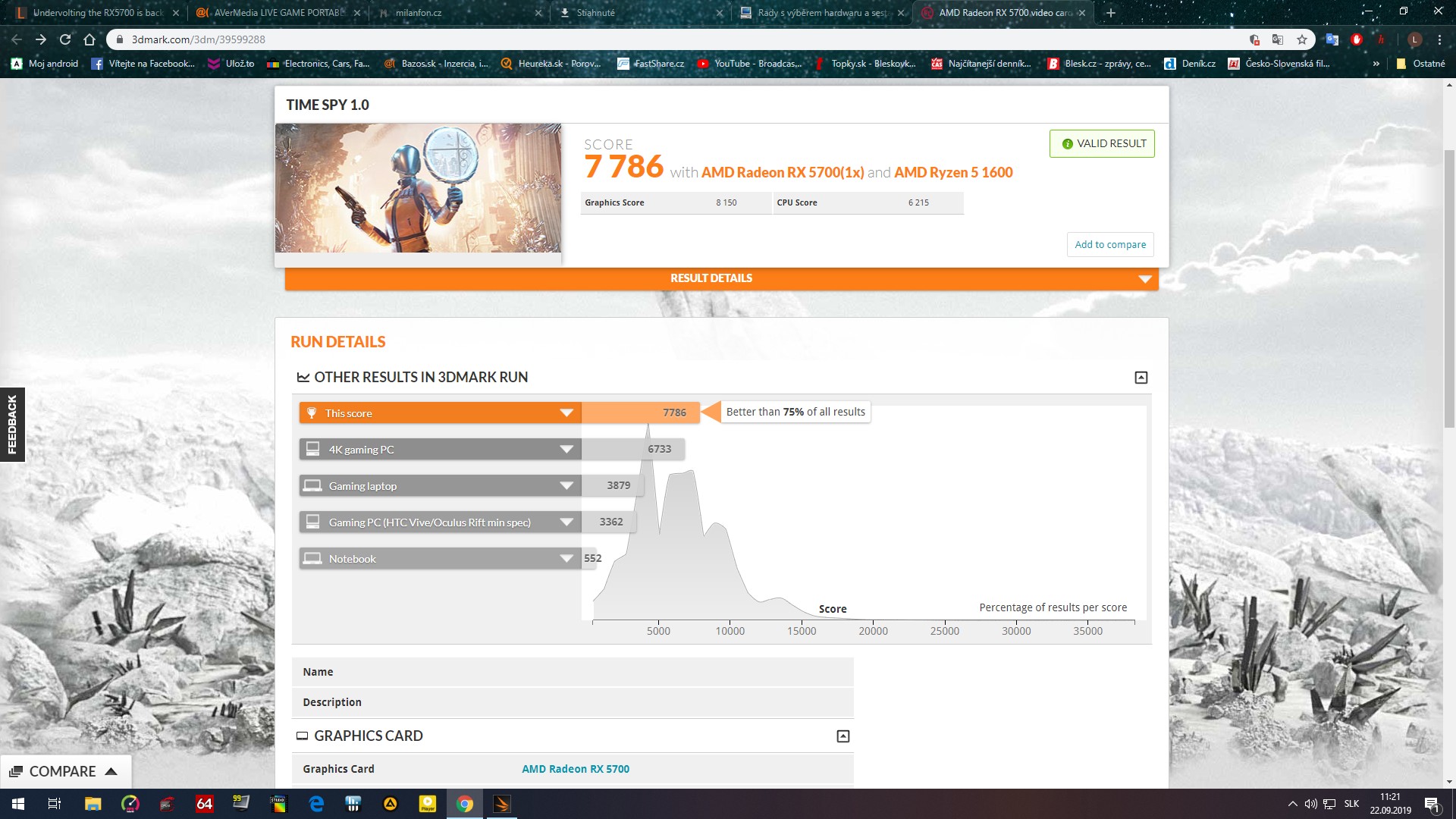Launch File Explorer from the taskbar

click(x=93, y=804)
